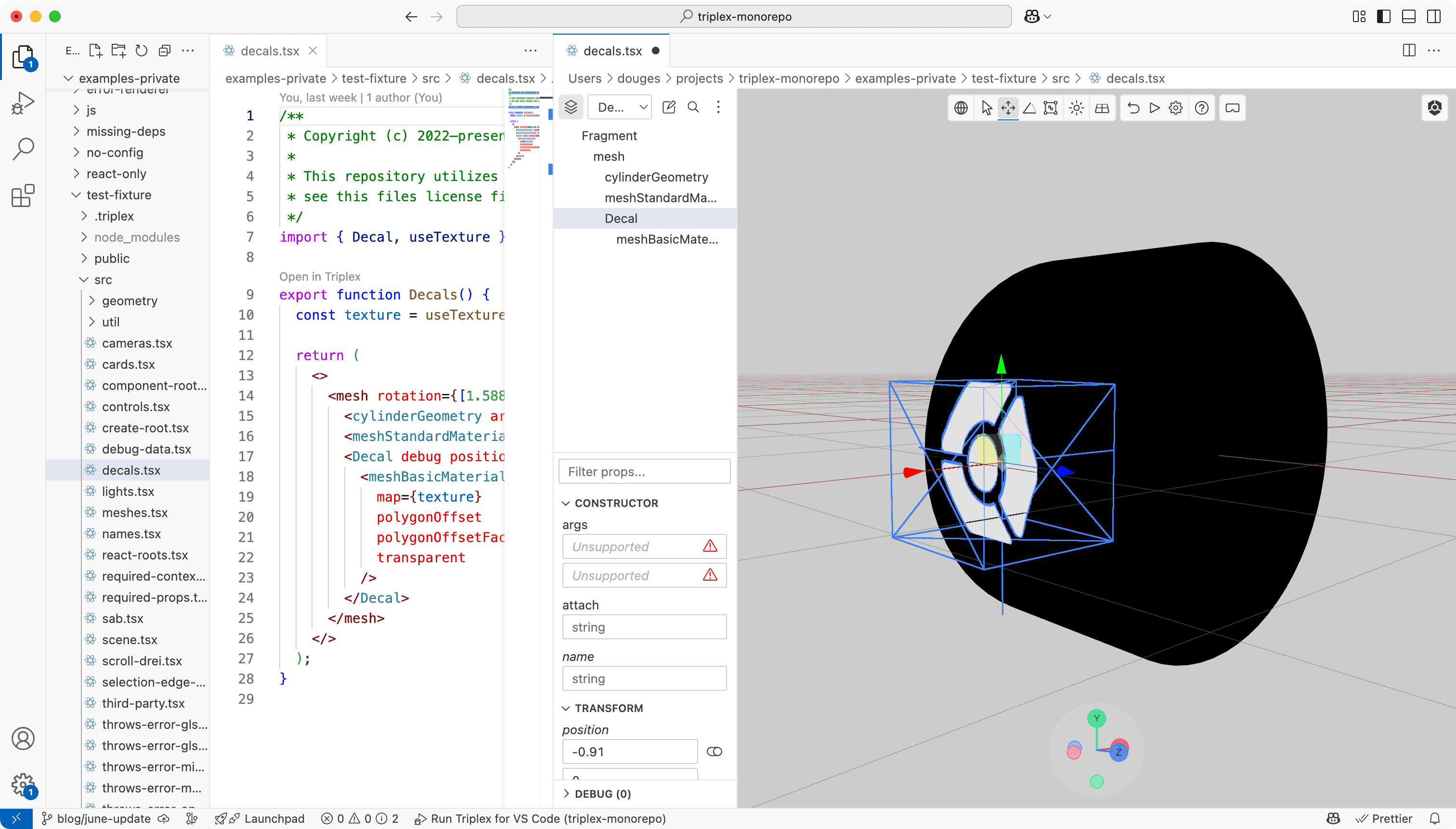Click the Z axis on orientation gizmo
Image resolution: width=1456 pixels, height=829 pixels.
[1118, 752]
